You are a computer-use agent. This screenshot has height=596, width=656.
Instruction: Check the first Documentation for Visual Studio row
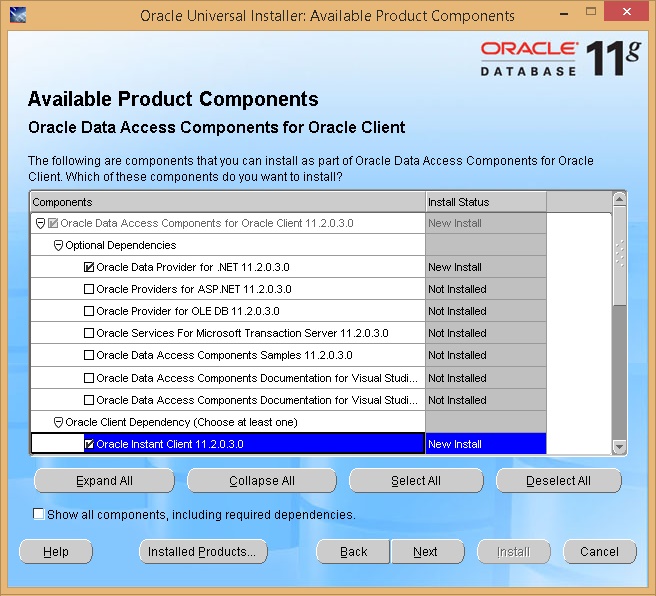point(89,378)
